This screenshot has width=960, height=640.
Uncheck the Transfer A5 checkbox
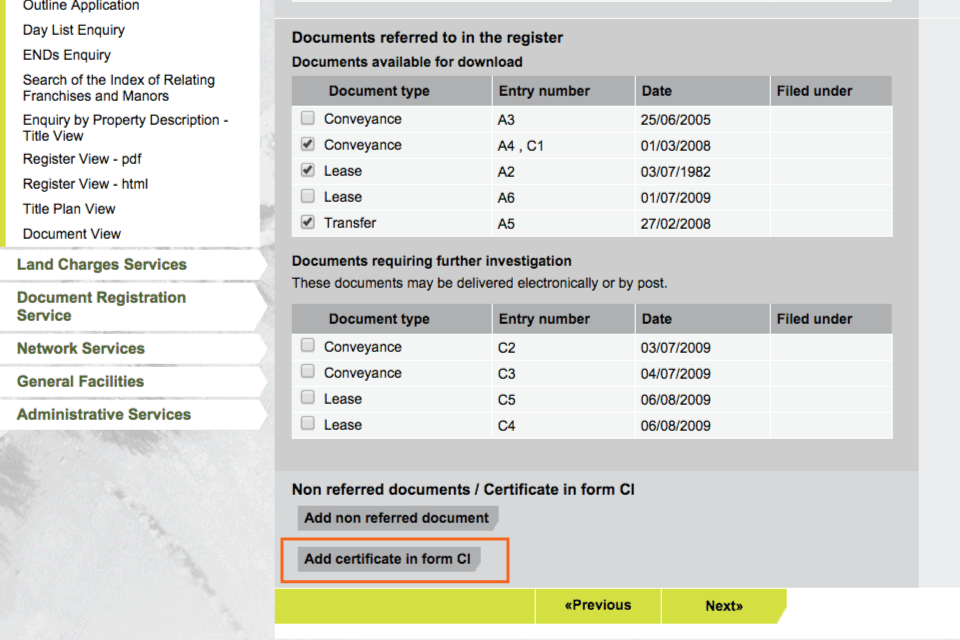(x=308, y=223)
